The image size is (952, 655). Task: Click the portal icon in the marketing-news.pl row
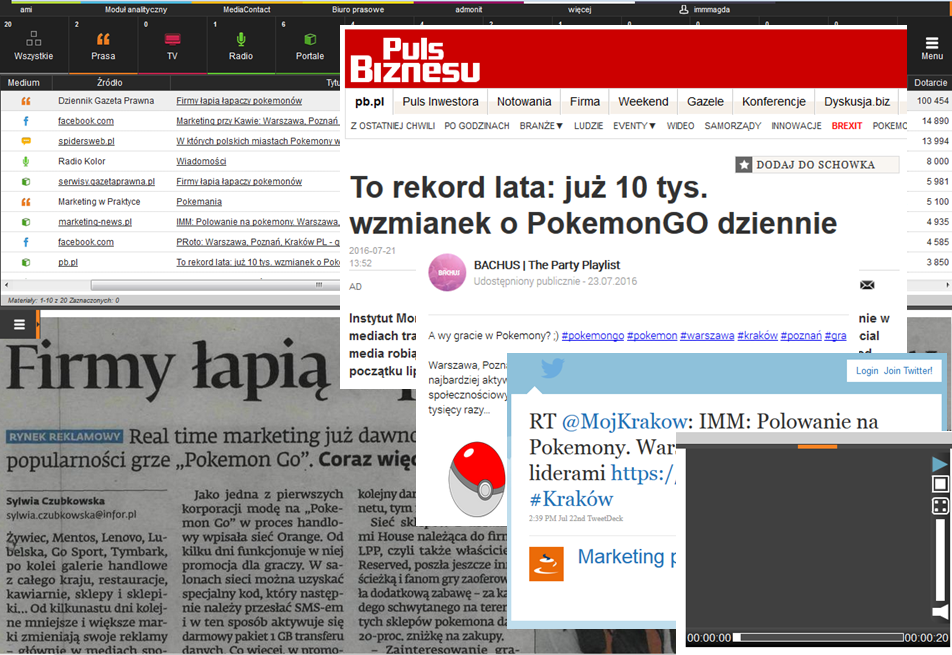coord(26,222)
